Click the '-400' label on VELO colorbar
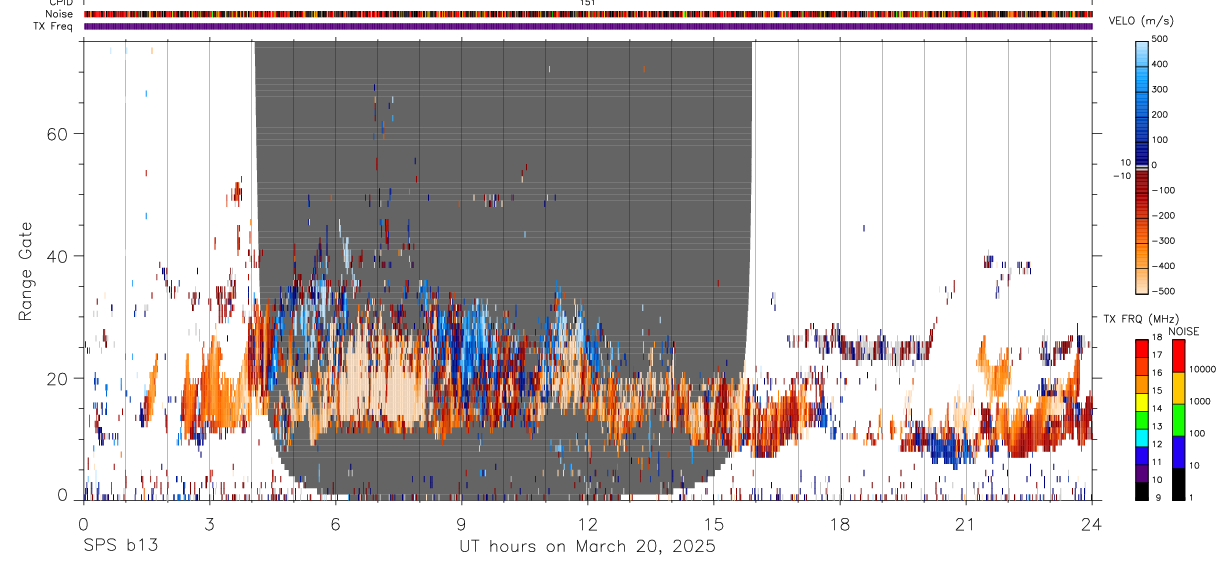This screenshot has height=567, width=1228. click(1163, 266)
